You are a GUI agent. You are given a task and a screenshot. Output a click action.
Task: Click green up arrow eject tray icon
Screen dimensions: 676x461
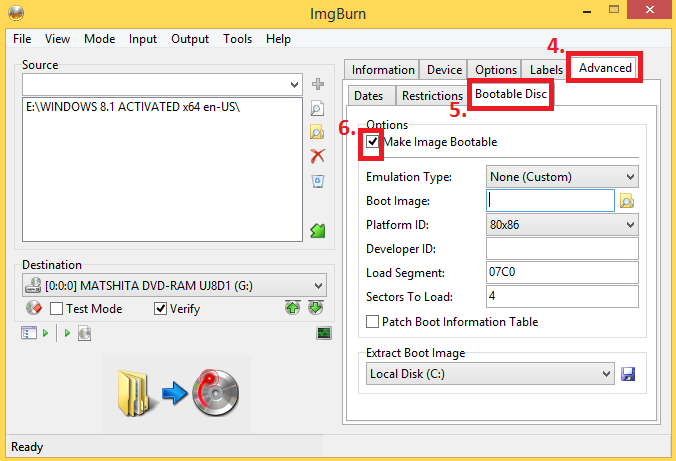tap(293, 307)
